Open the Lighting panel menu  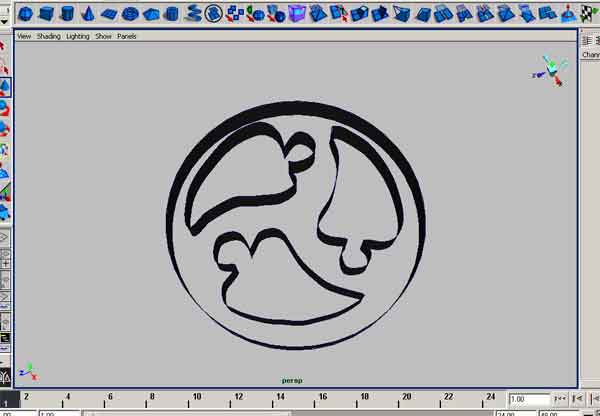click(x=78, y=36)
